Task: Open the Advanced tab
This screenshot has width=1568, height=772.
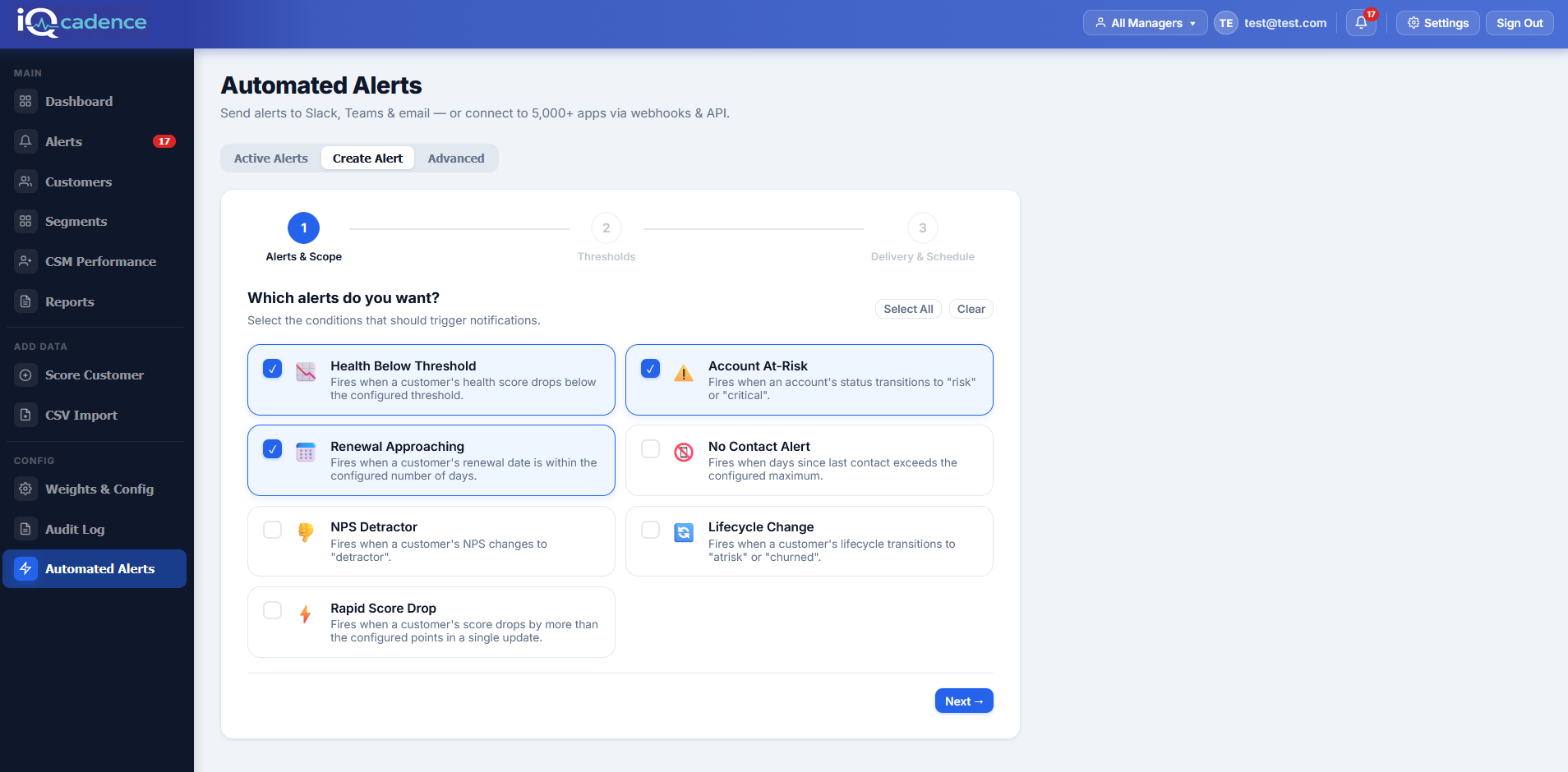Action: (x=455, y=158)
